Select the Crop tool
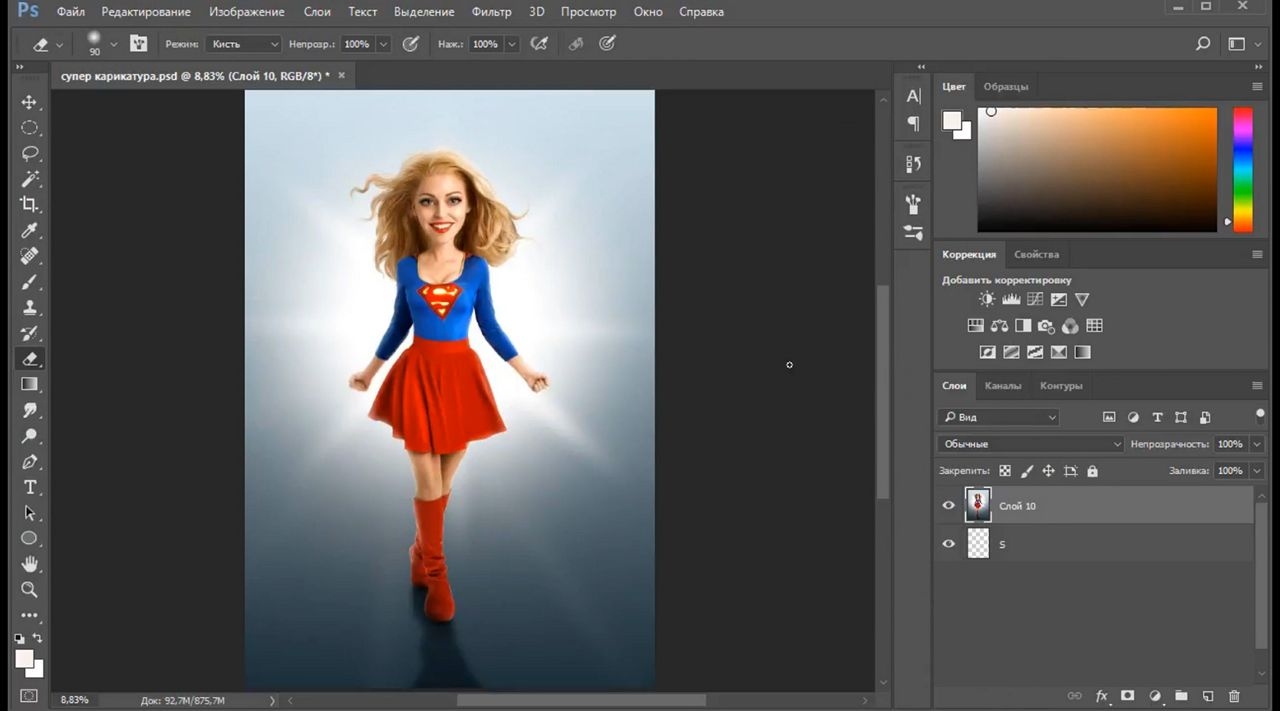Screen dimensions: 1280x711 click(x=29, y=204)
